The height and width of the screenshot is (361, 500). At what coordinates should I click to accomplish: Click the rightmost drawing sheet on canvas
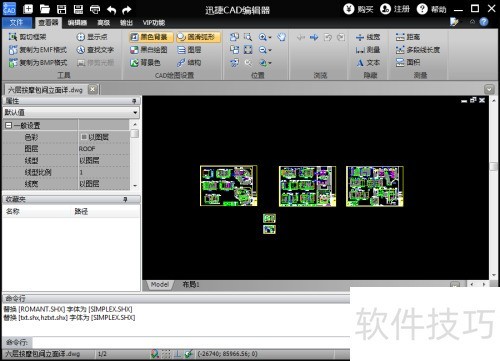(375, 186)
